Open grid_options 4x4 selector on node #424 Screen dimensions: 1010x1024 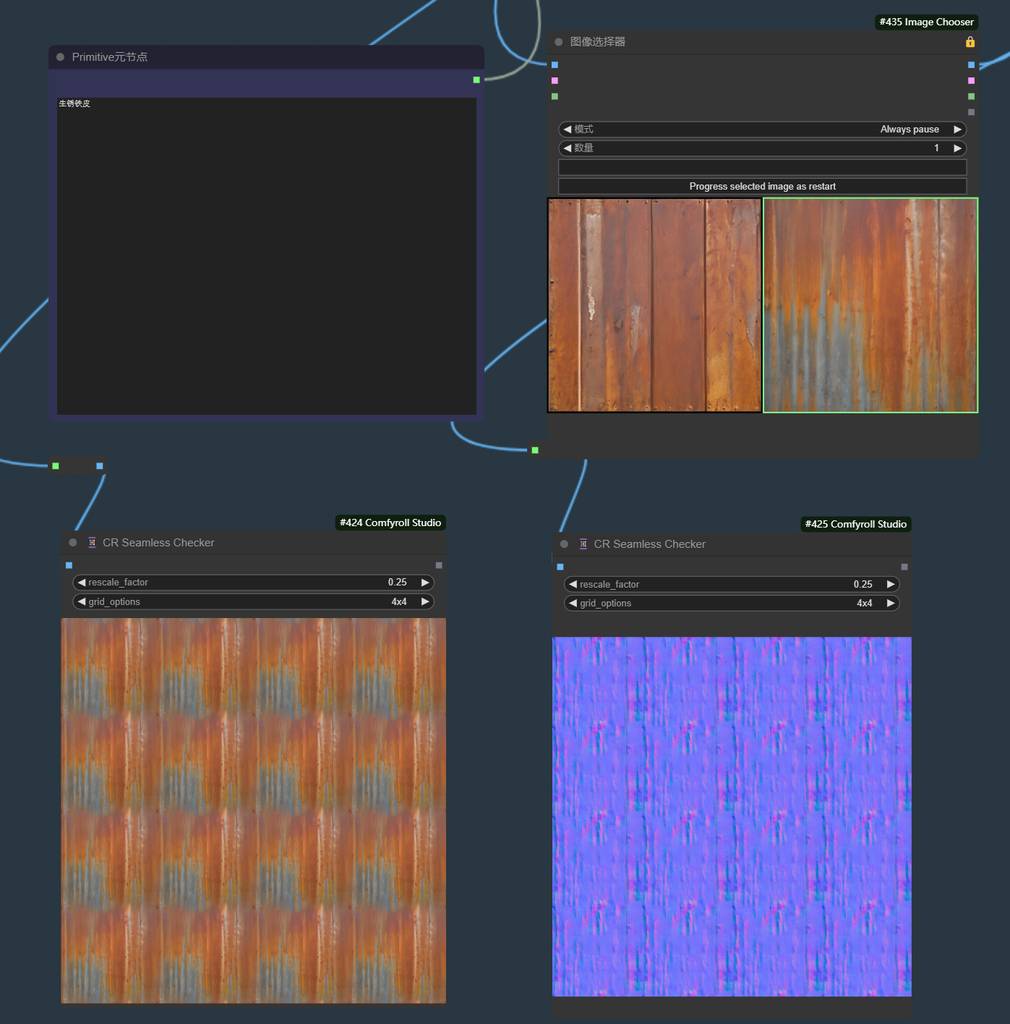(253, 602)
